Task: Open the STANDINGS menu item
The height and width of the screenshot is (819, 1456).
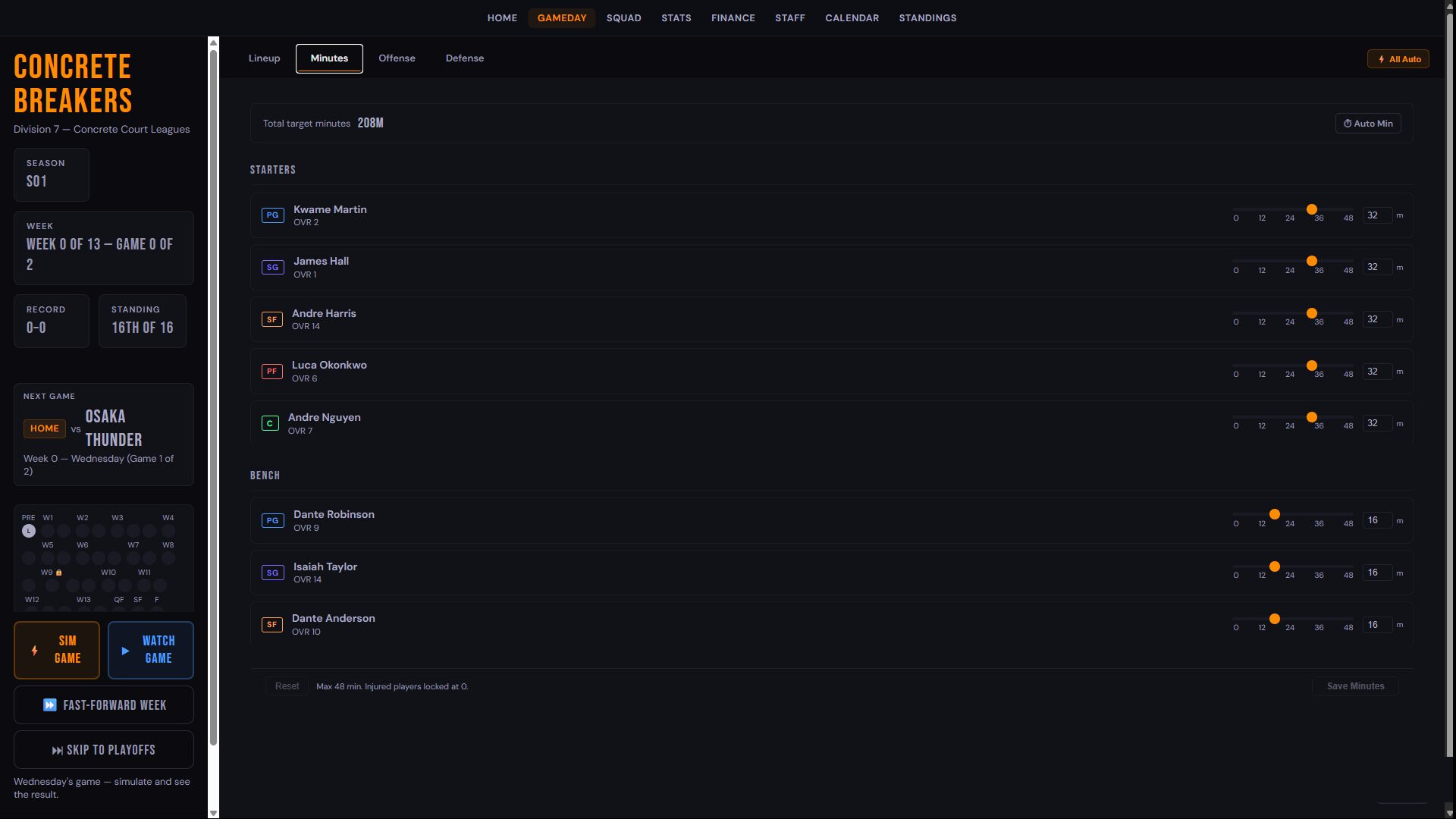Action: point(927,18)
